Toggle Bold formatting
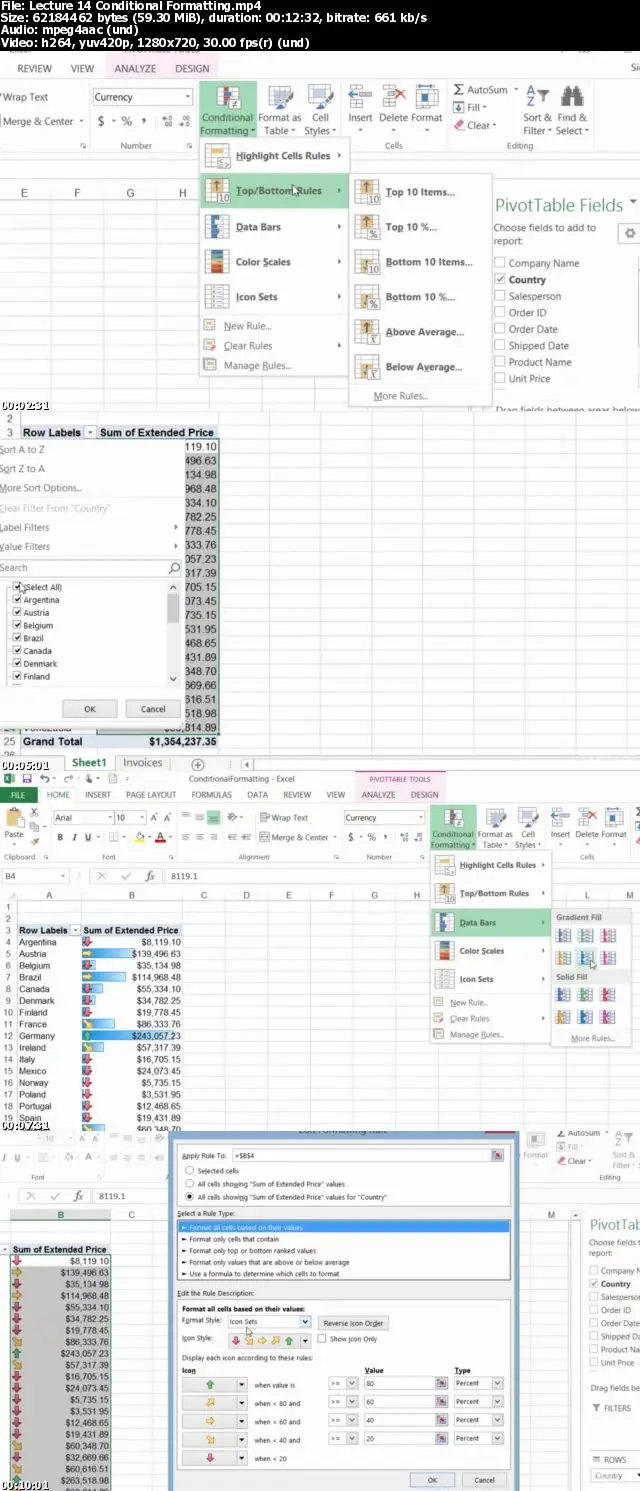 click(x=60, y=837)
